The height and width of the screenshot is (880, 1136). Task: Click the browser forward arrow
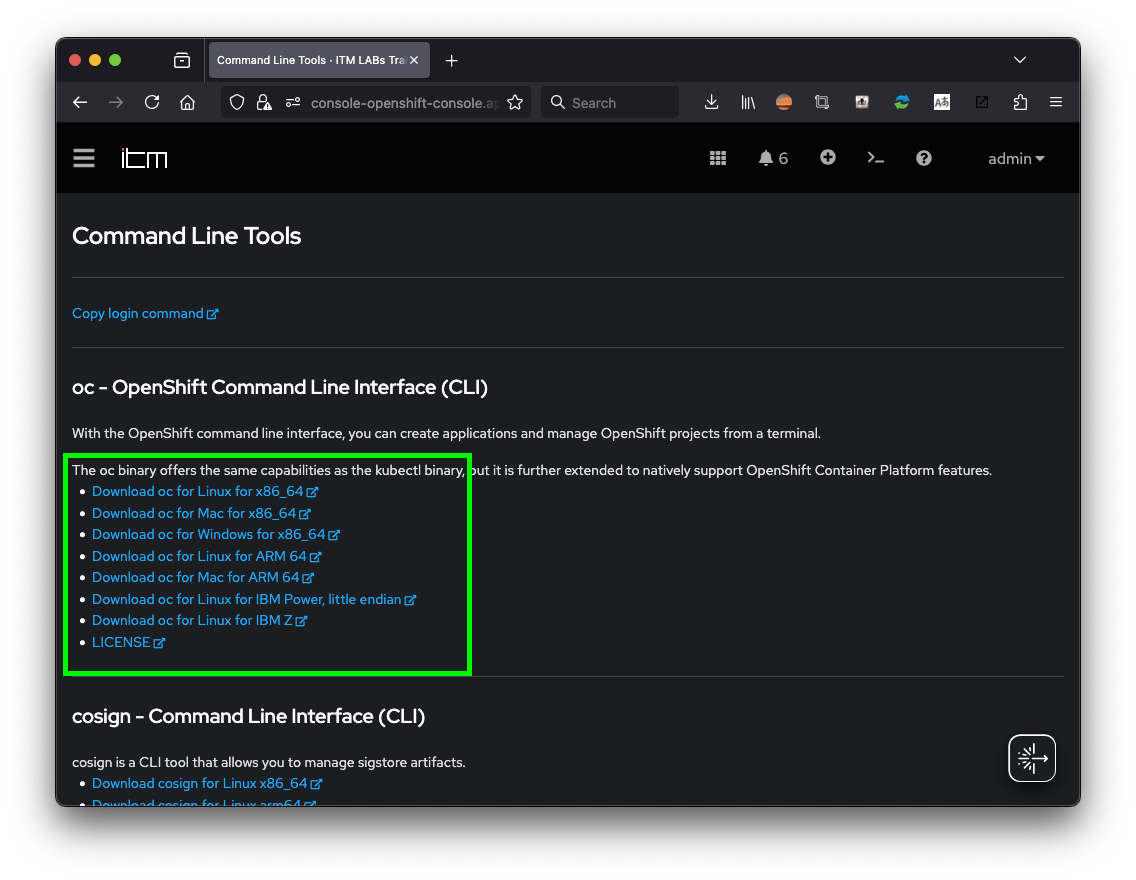[116, 103]
